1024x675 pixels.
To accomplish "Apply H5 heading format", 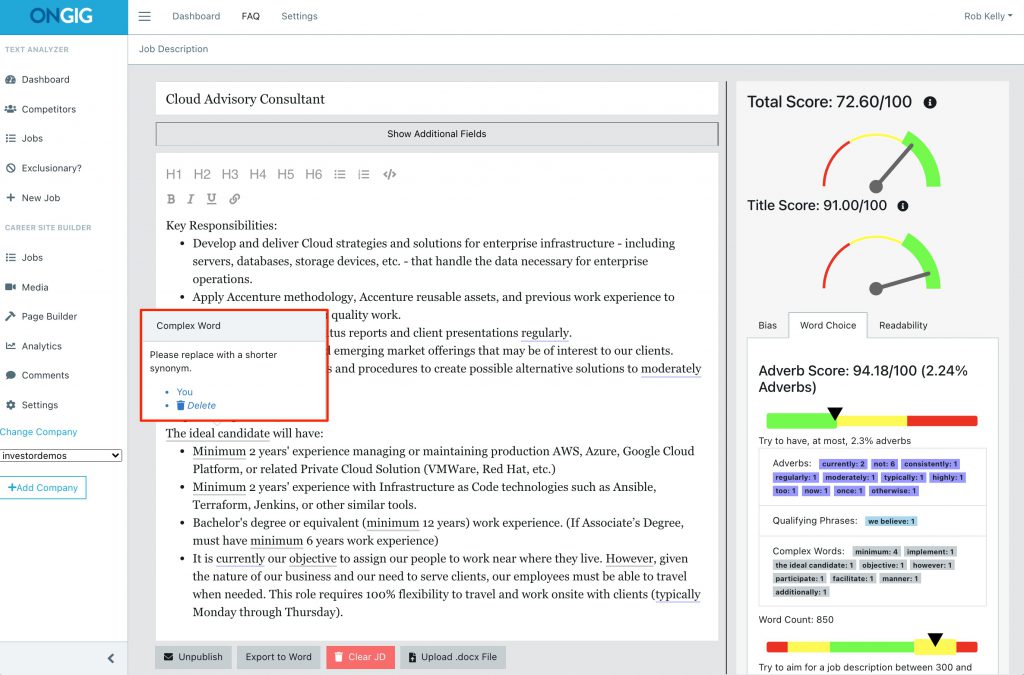I will pyautogui.click(x=285, y=174).
